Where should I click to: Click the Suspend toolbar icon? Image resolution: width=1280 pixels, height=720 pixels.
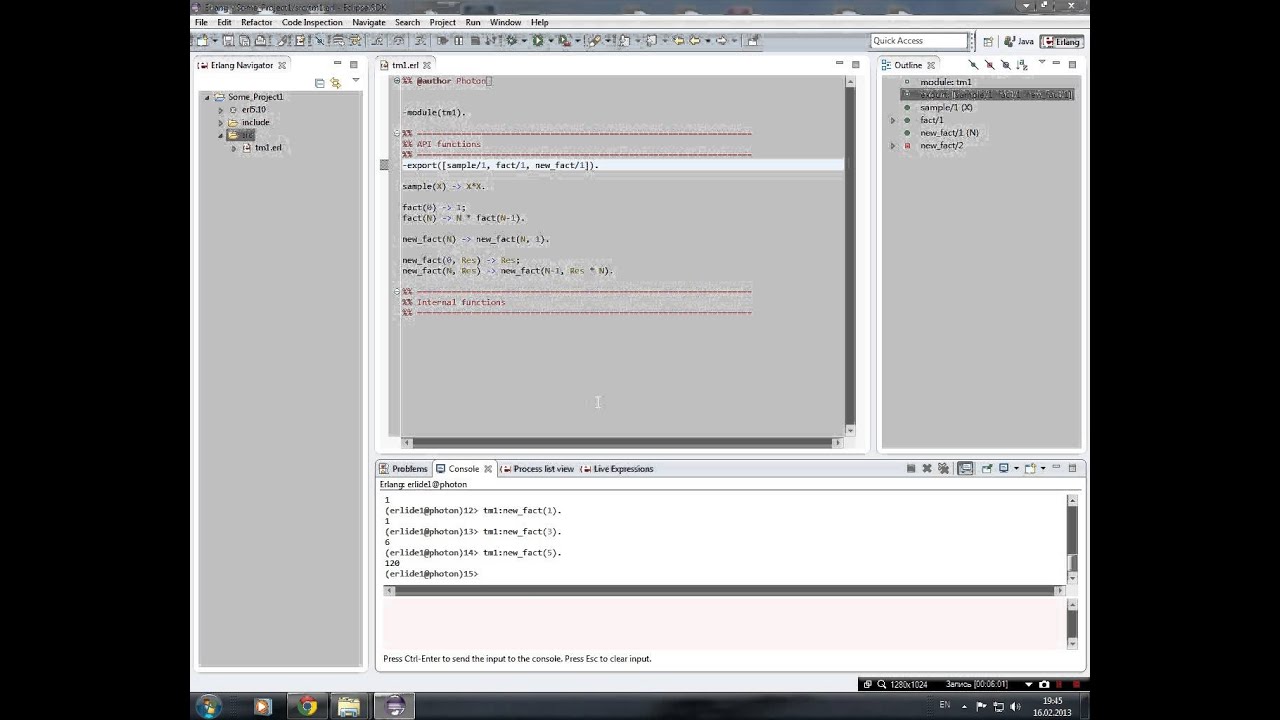[x=458, y=41]
